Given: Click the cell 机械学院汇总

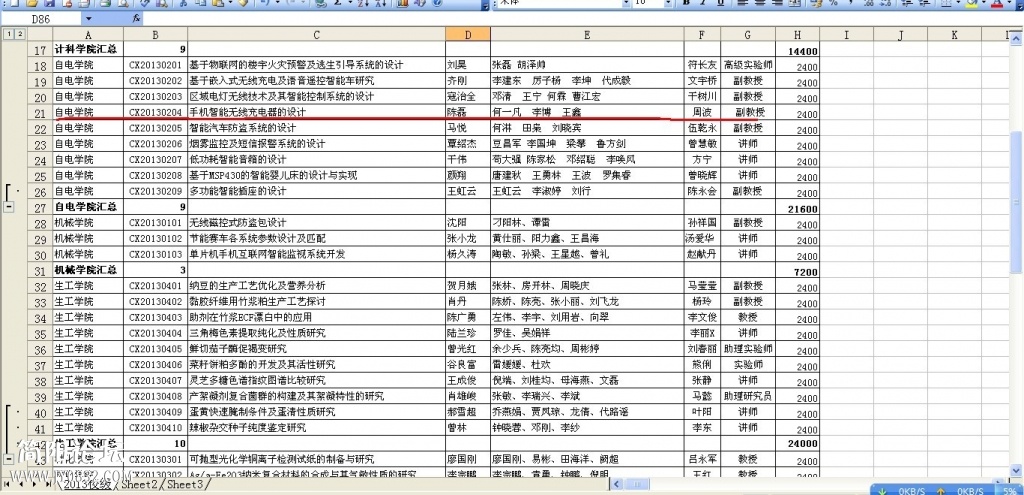Looking at the screenshot, I should (86, 270).
